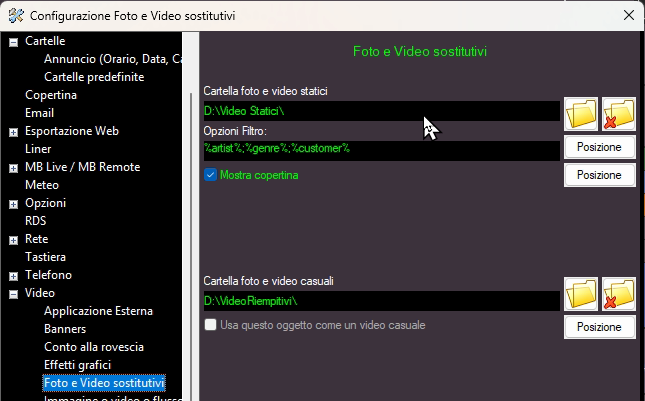Click the app icon in the title bar
The image size is (645, 401).
coord(14,16)
